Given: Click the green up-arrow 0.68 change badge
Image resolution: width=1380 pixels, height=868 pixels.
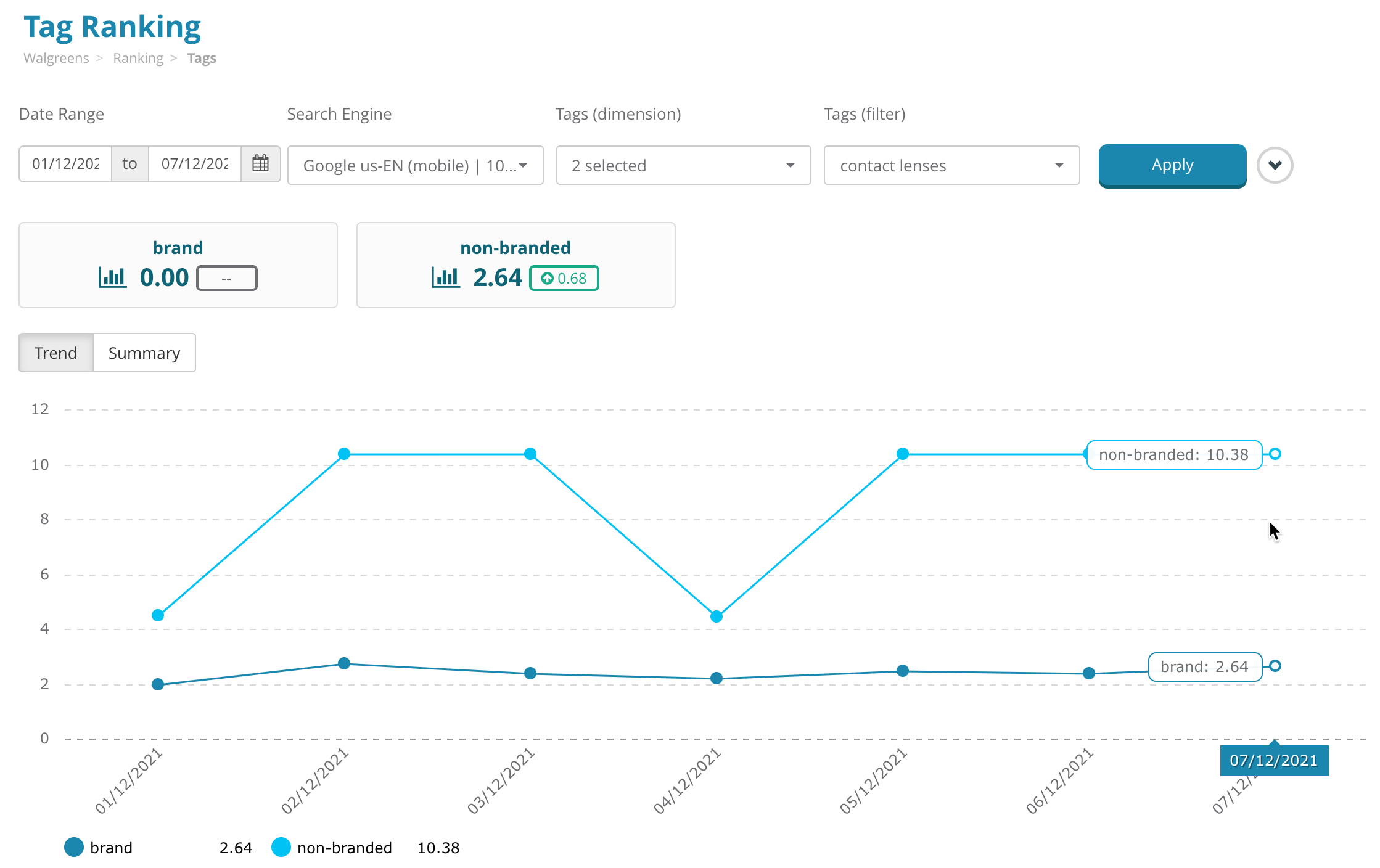Looking at the screenshot, I should 564,278.
